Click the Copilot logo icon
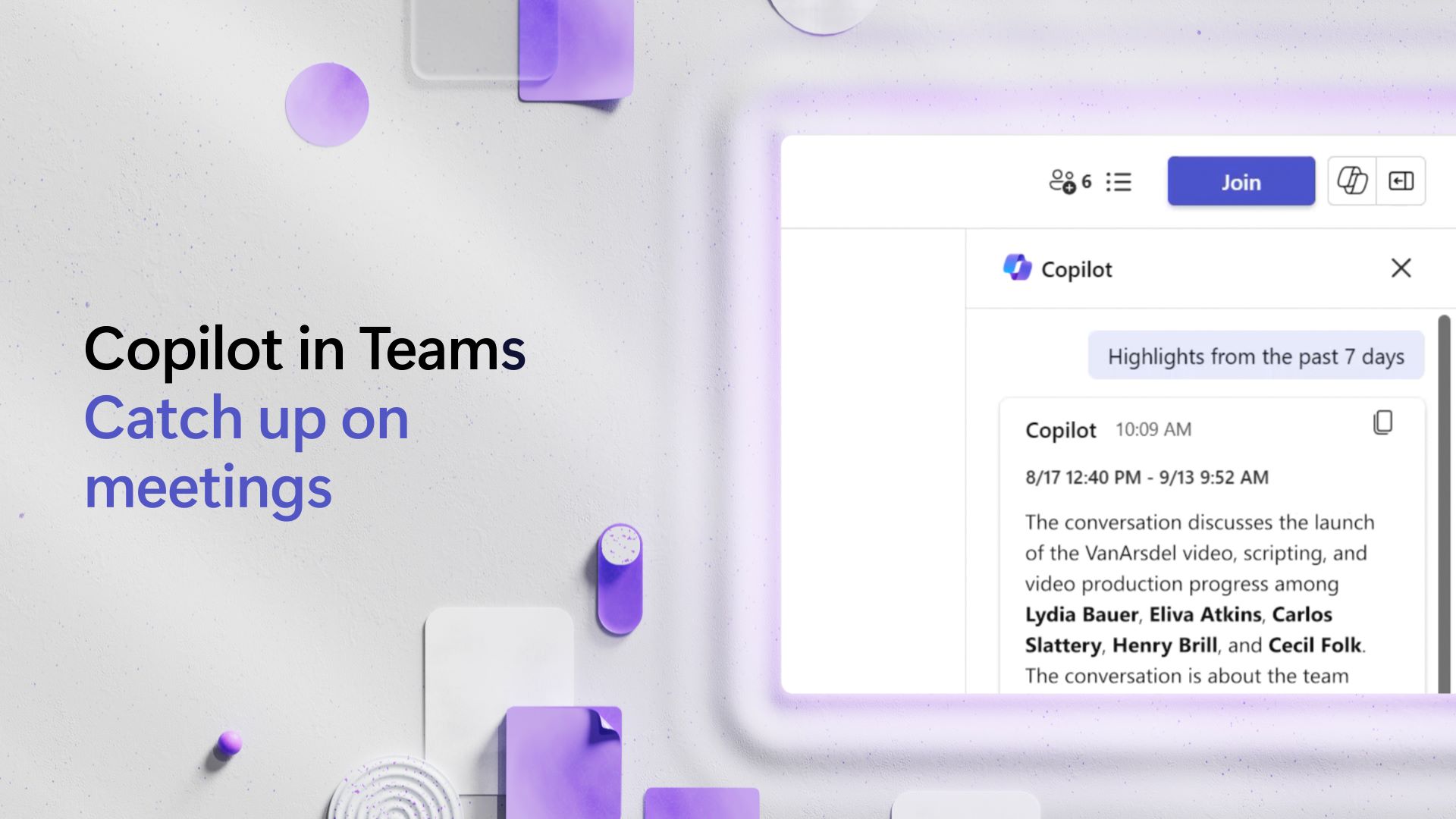Screen dimensions: 1456x819 point(1017,267)
